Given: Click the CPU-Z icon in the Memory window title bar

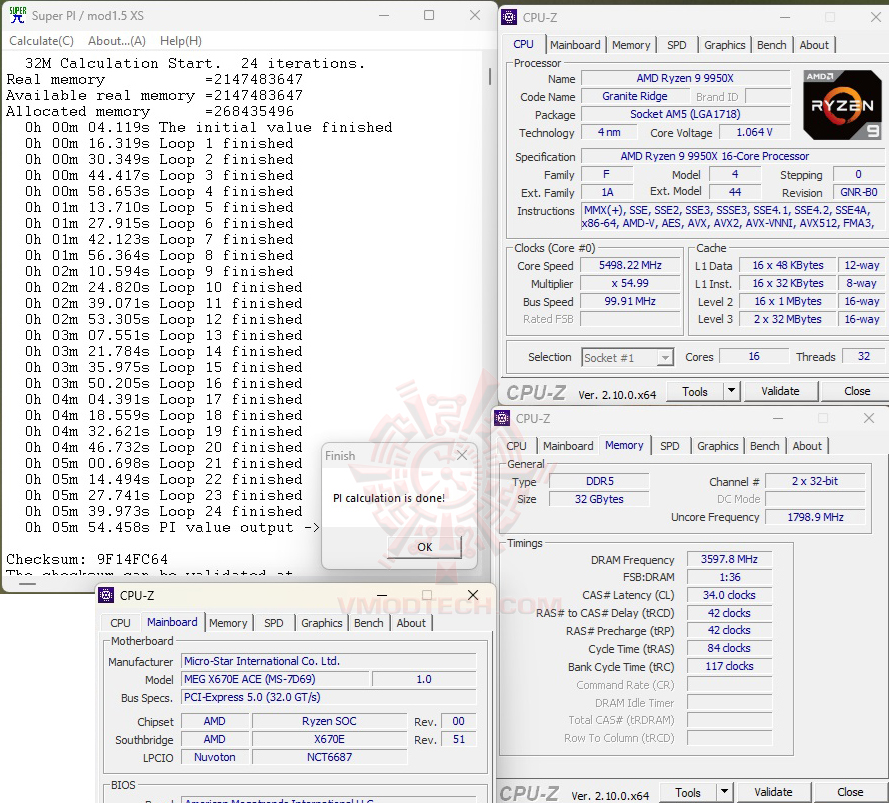Looking at the screenshot, I should point(502,418).
